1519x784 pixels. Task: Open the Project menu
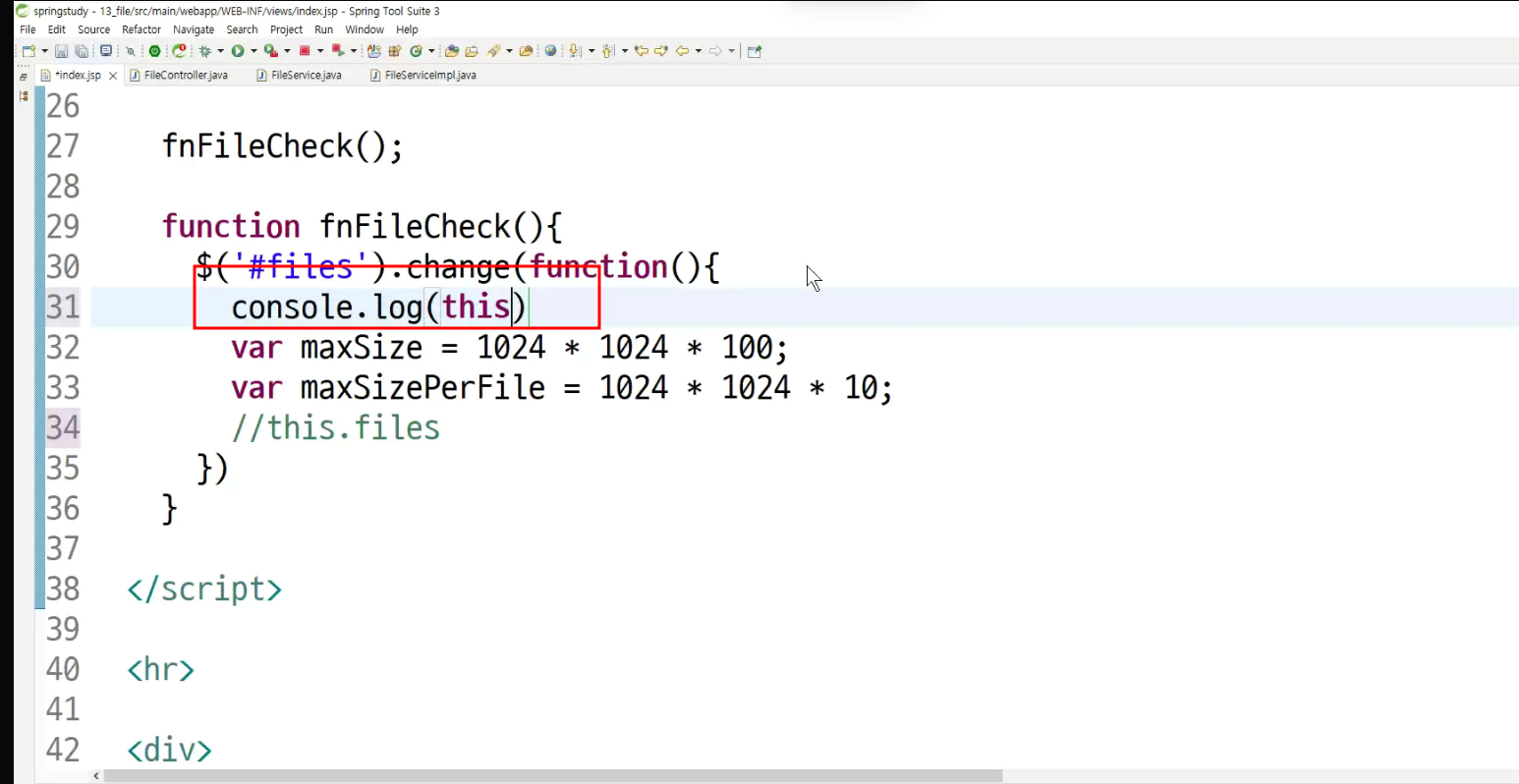click(x=287, y=29)
